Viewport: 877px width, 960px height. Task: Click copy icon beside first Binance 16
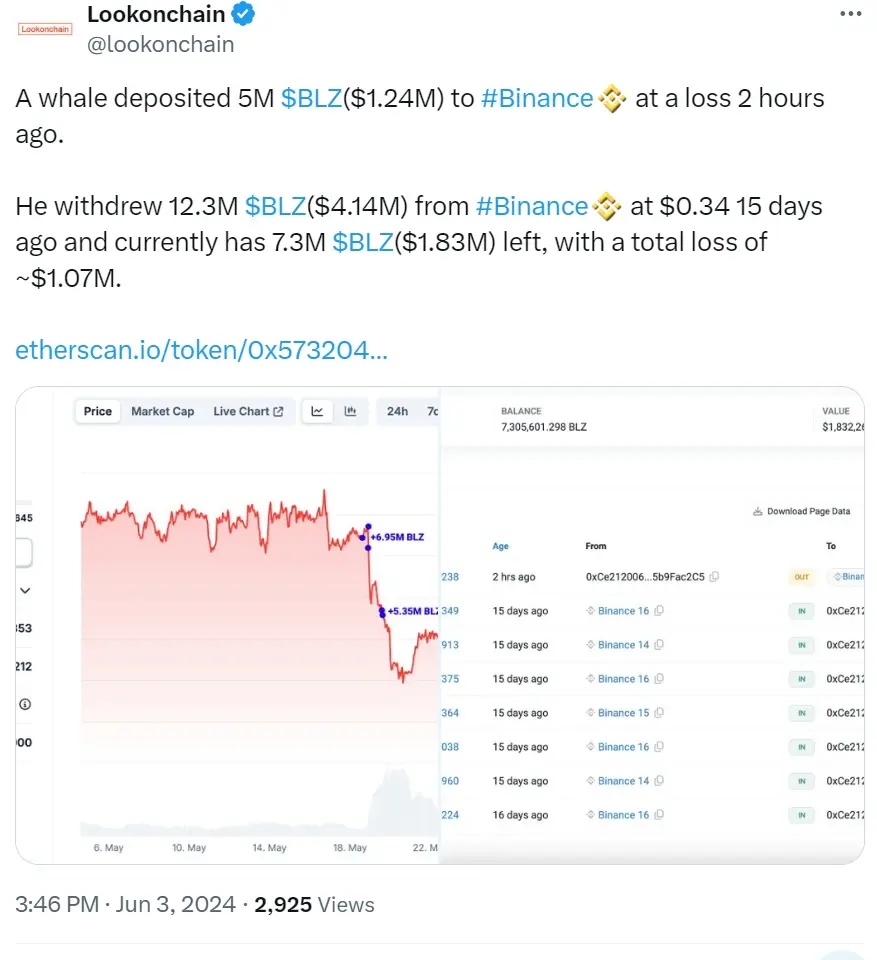coord(659,611)
